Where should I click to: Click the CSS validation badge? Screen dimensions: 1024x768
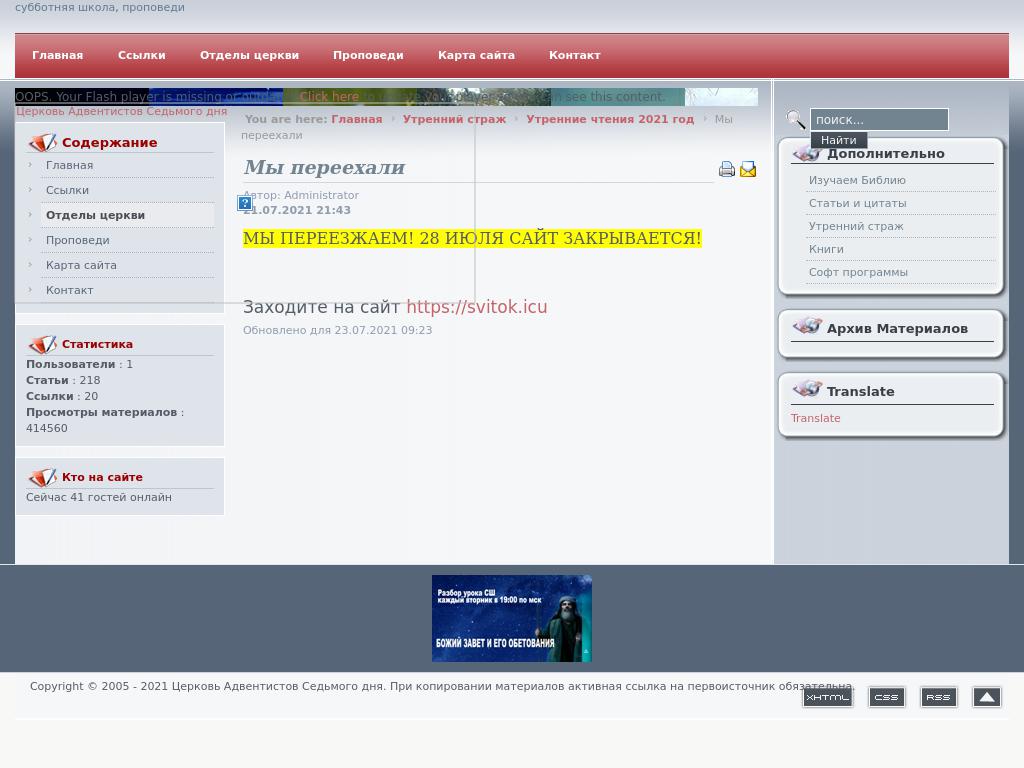pos(887,697)
